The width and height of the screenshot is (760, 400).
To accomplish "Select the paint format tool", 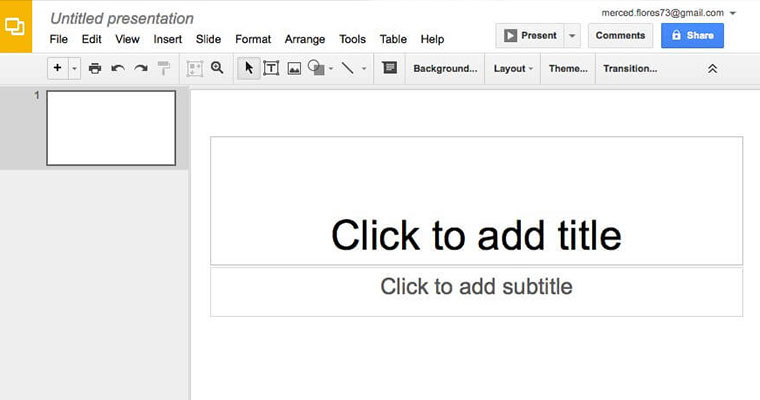I will click(x=164, y=68).
